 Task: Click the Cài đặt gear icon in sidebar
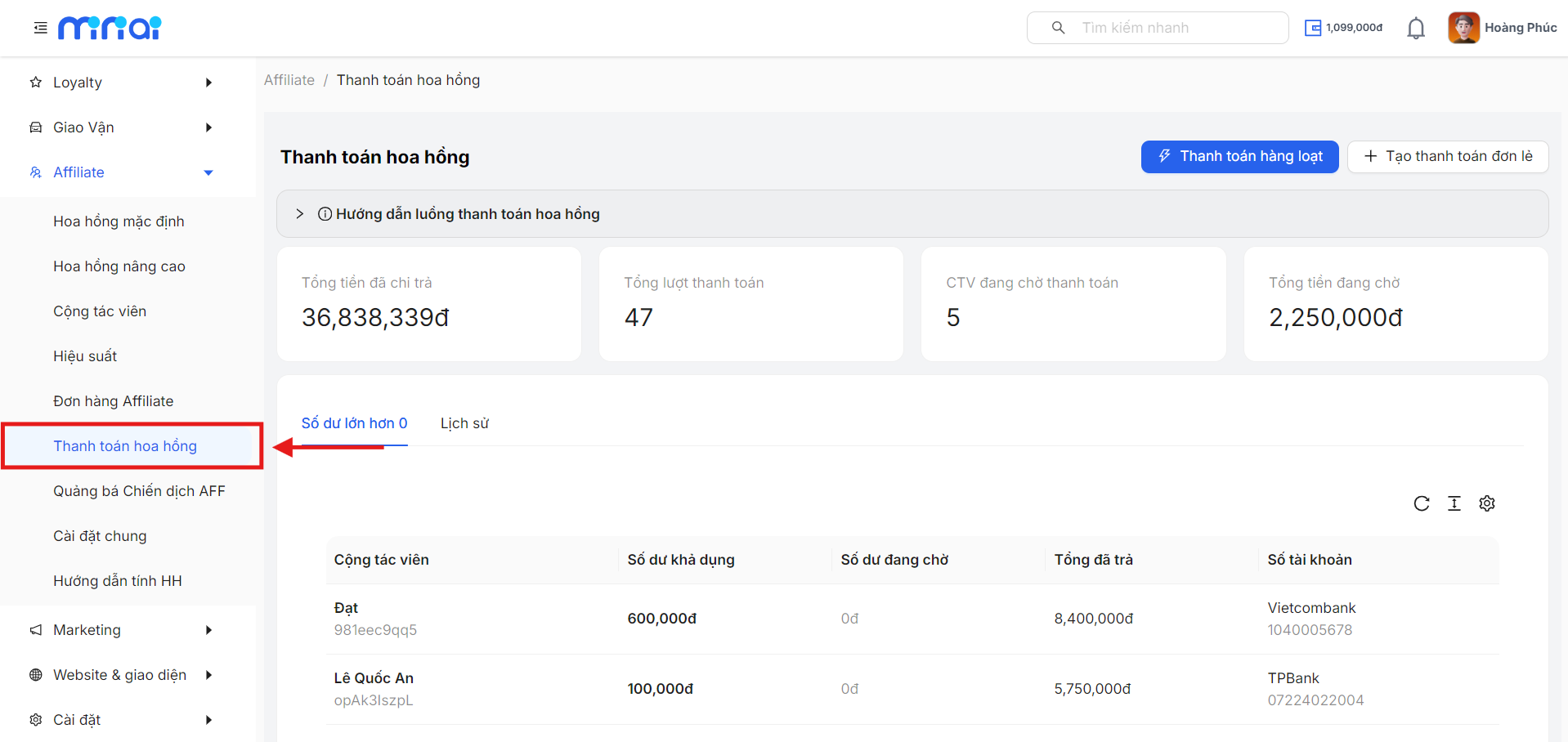click(x=36, y=720)
